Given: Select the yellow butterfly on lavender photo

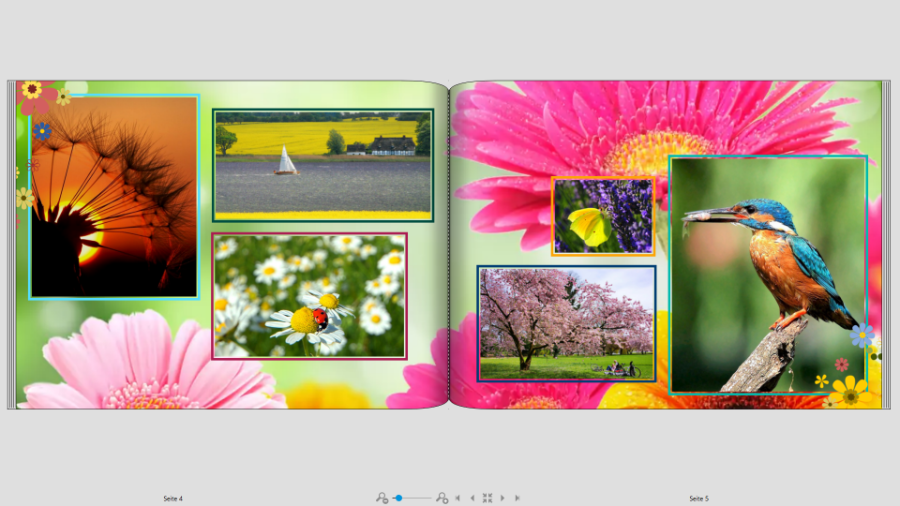Looking at the screenshot, I should (x=603, y=216).
